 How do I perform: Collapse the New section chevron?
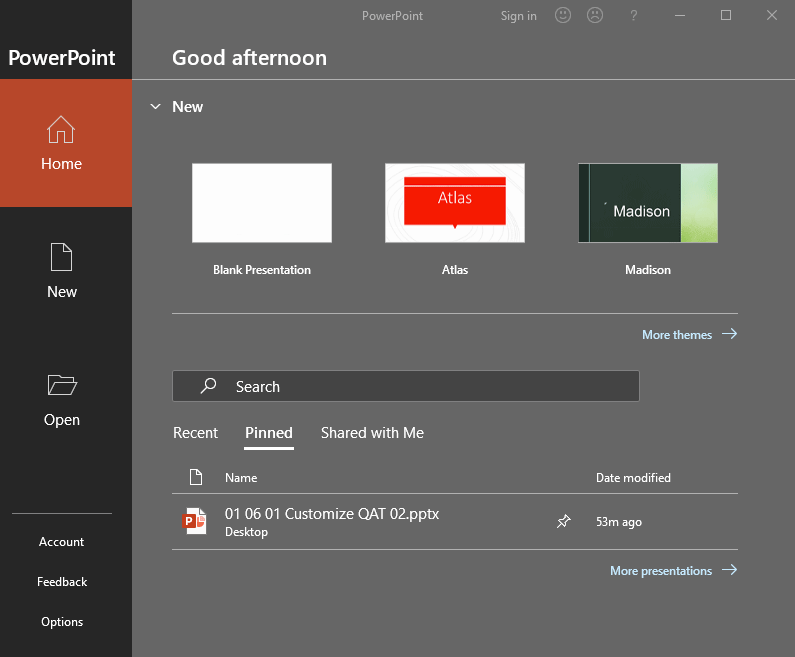pos(155,106)
